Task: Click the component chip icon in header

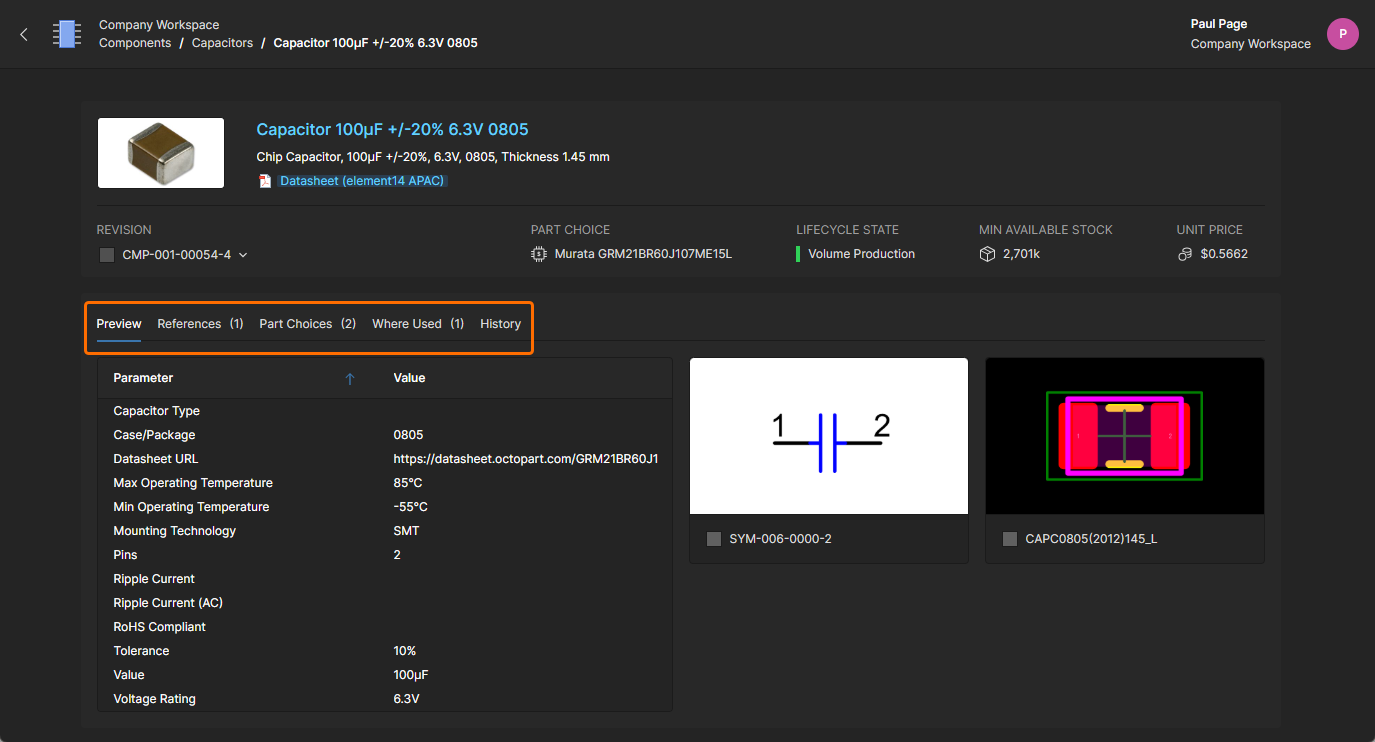Action: pyautogui.click(x=67, y=34)
